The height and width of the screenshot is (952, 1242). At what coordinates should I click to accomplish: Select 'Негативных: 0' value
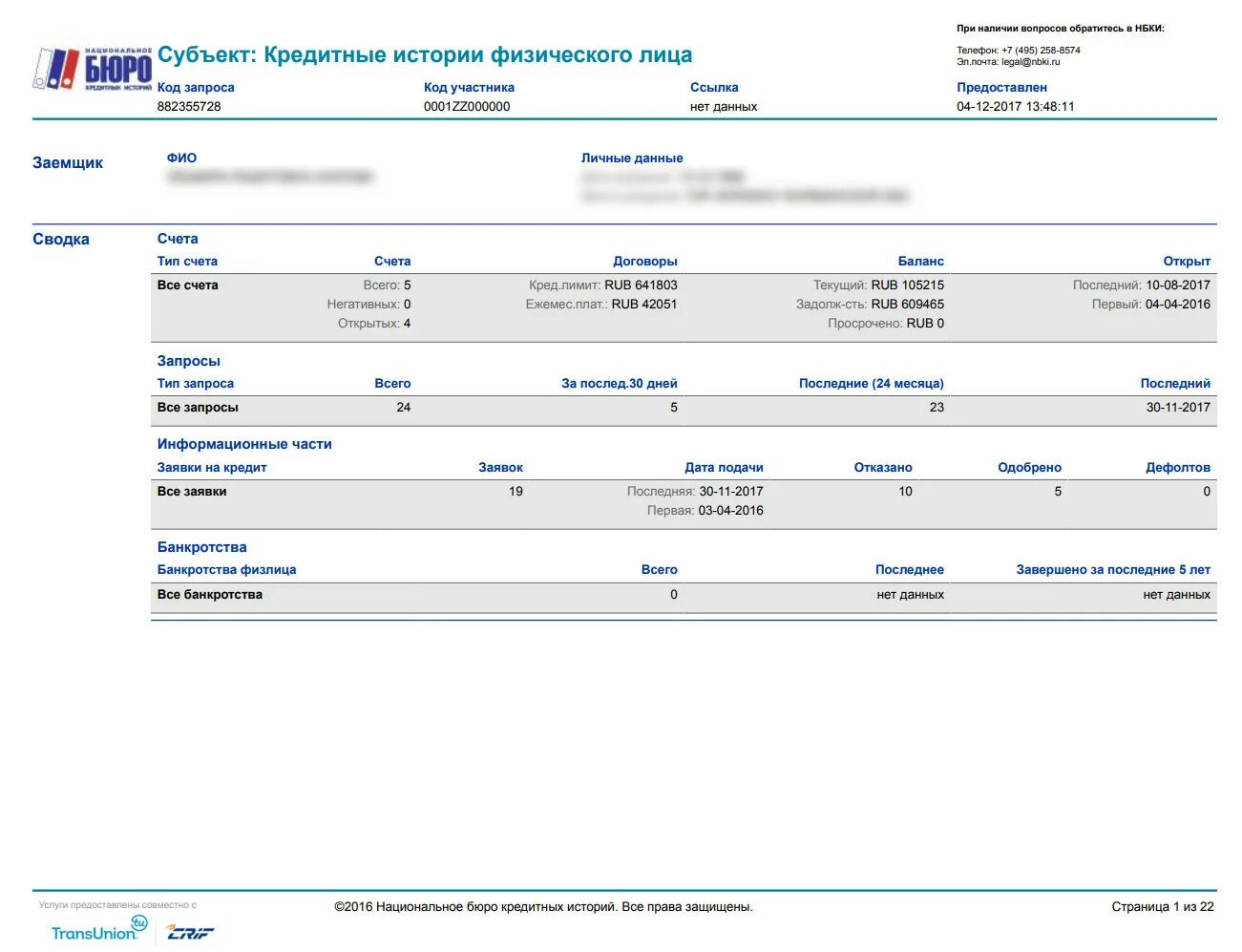pos(368,304)
